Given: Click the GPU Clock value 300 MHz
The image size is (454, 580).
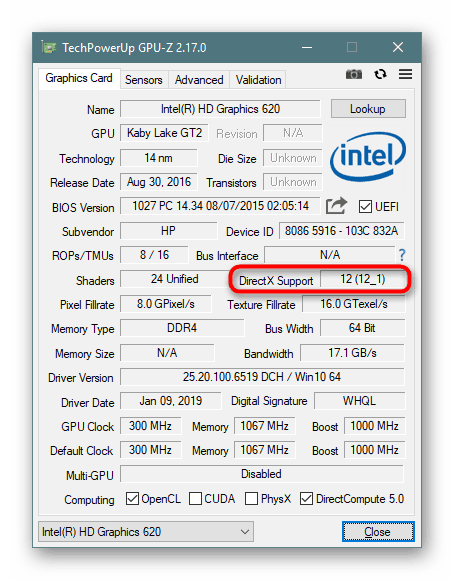Looking at the screenshot, I should [x=151, y=426].
